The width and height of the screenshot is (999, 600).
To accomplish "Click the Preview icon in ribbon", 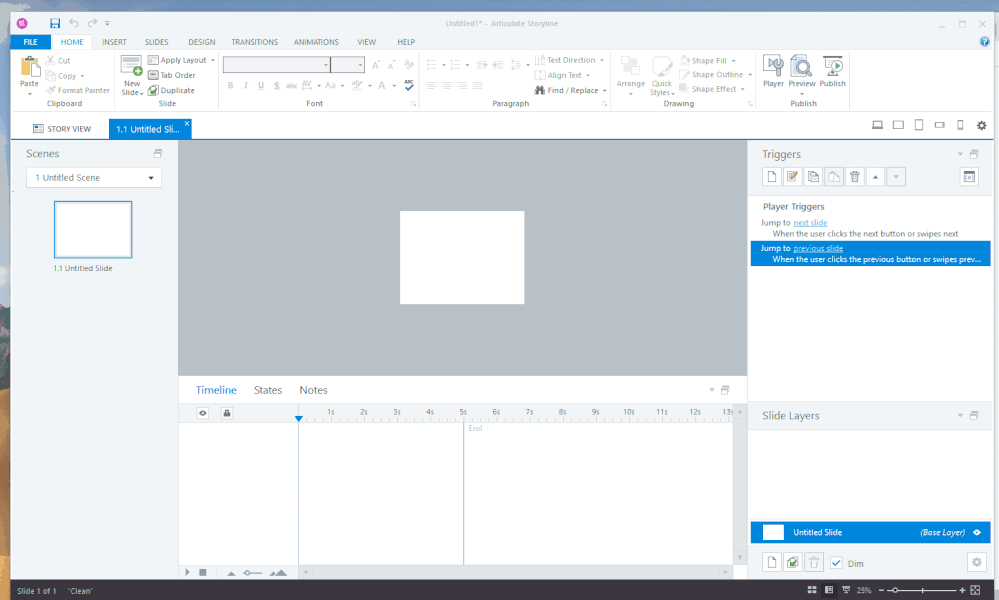I will click(x=802, y=72).
